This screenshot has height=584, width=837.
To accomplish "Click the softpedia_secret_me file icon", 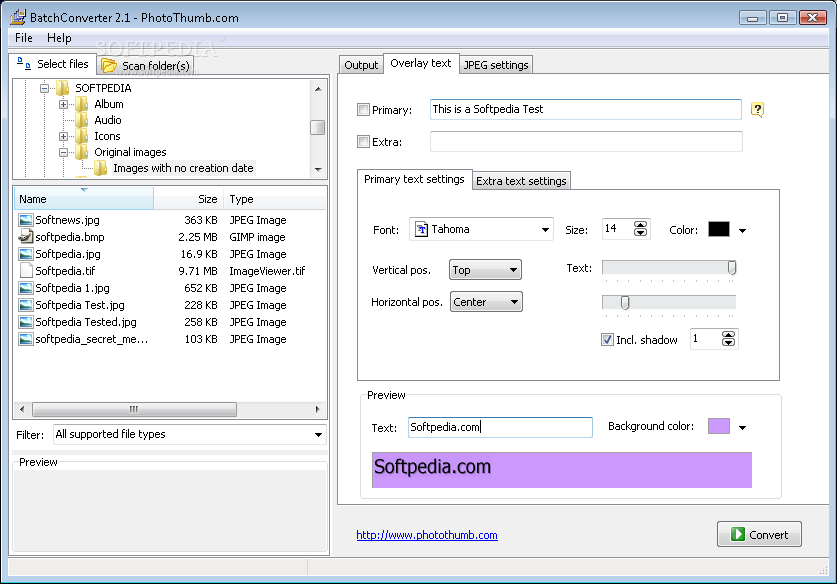I will point(26,340).
